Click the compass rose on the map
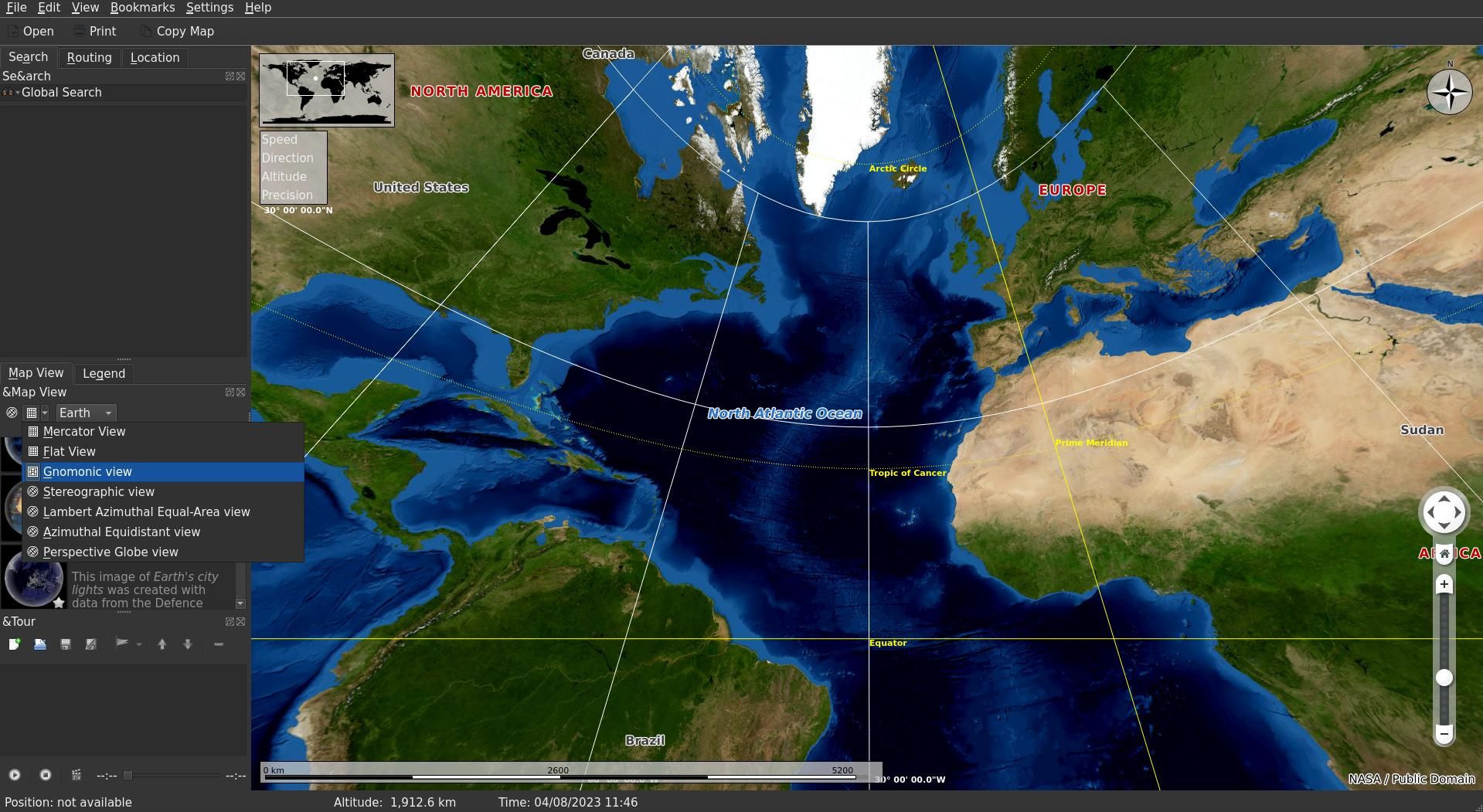Image resolution: width=1483 pixels, height=812 pixels. pos(1449,92)
